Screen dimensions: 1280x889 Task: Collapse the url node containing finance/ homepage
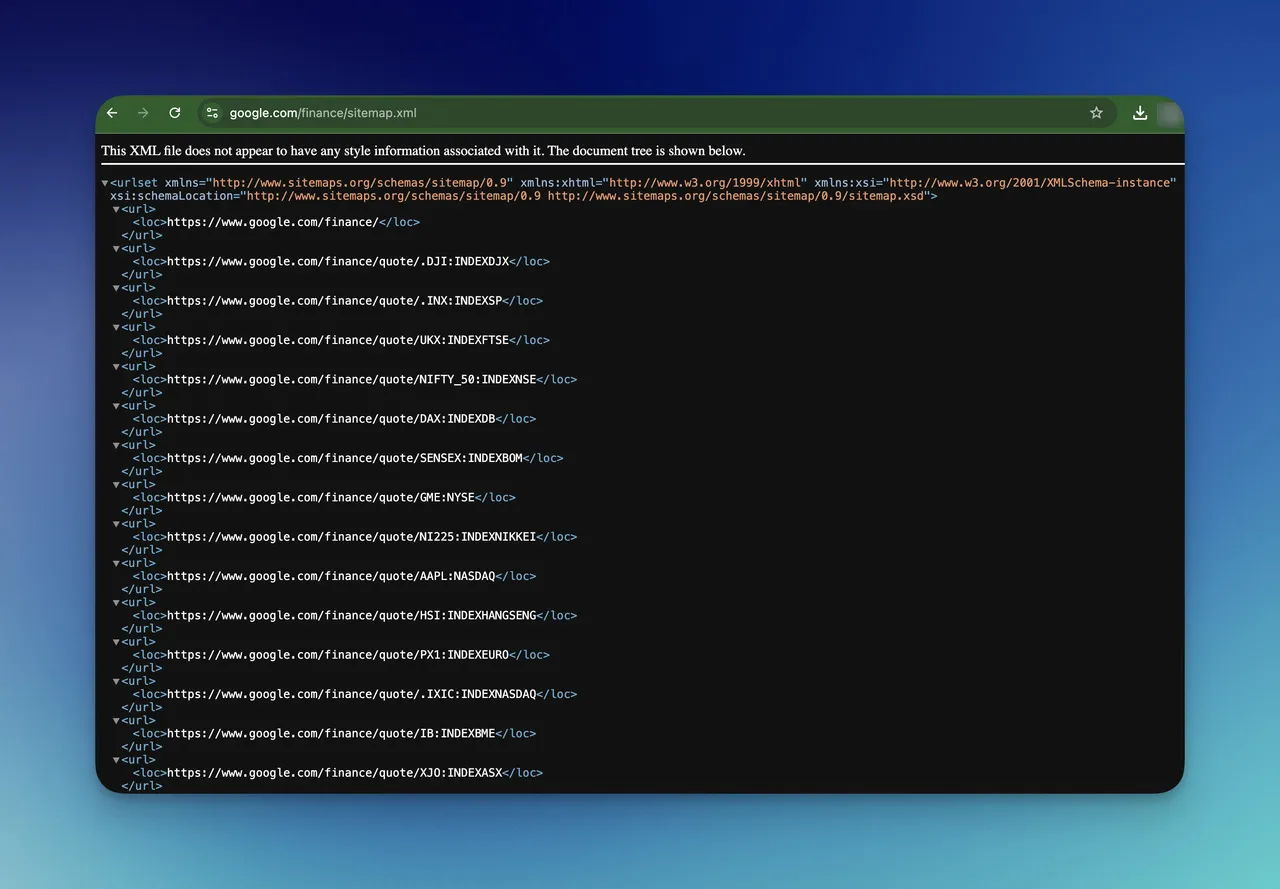(116, 209)
